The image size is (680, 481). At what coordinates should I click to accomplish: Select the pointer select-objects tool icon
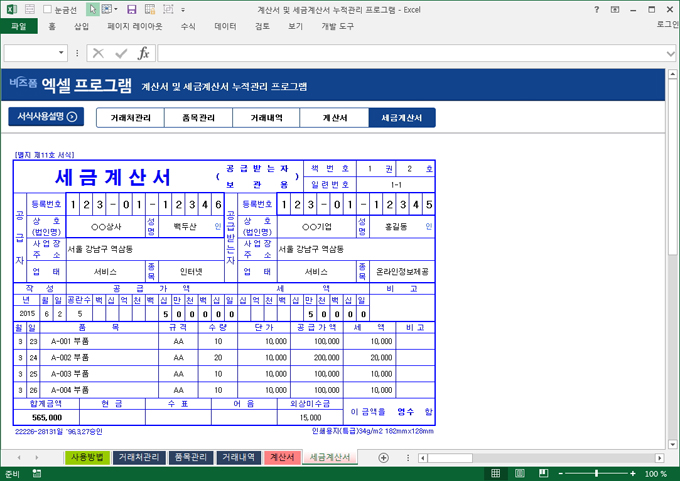point(93,8)
